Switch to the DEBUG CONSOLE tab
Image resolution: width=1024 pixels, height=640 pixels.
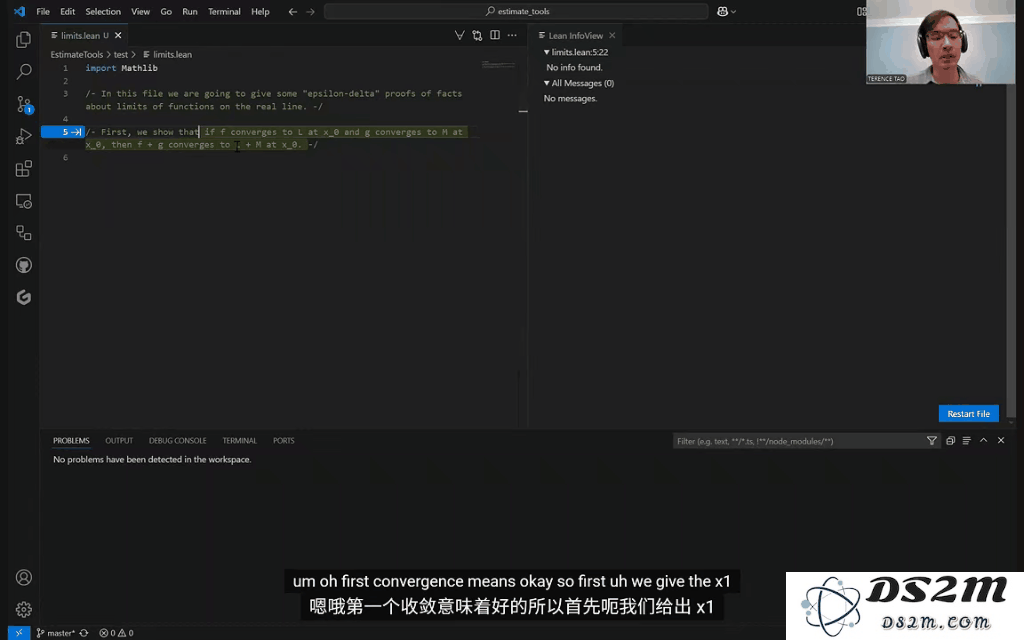coord(178,441)
